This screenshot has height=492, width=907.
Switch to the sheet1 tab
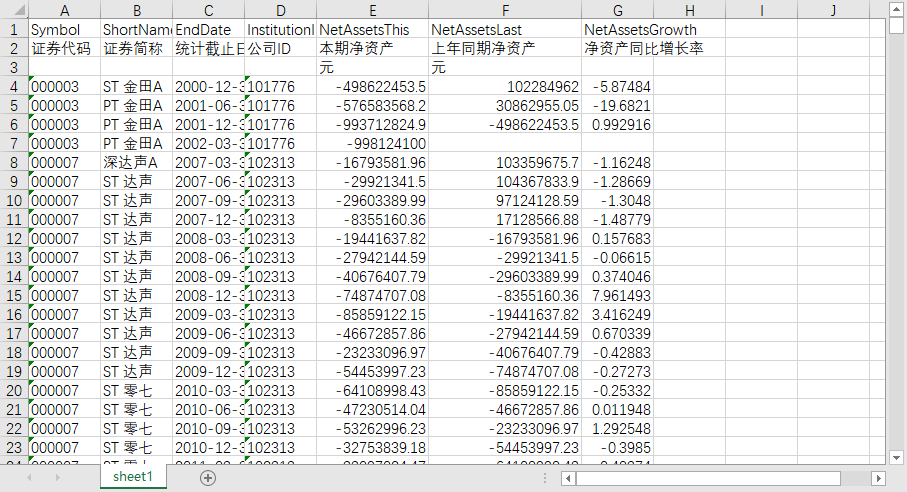pyautogui.click(x=133, y=476)
